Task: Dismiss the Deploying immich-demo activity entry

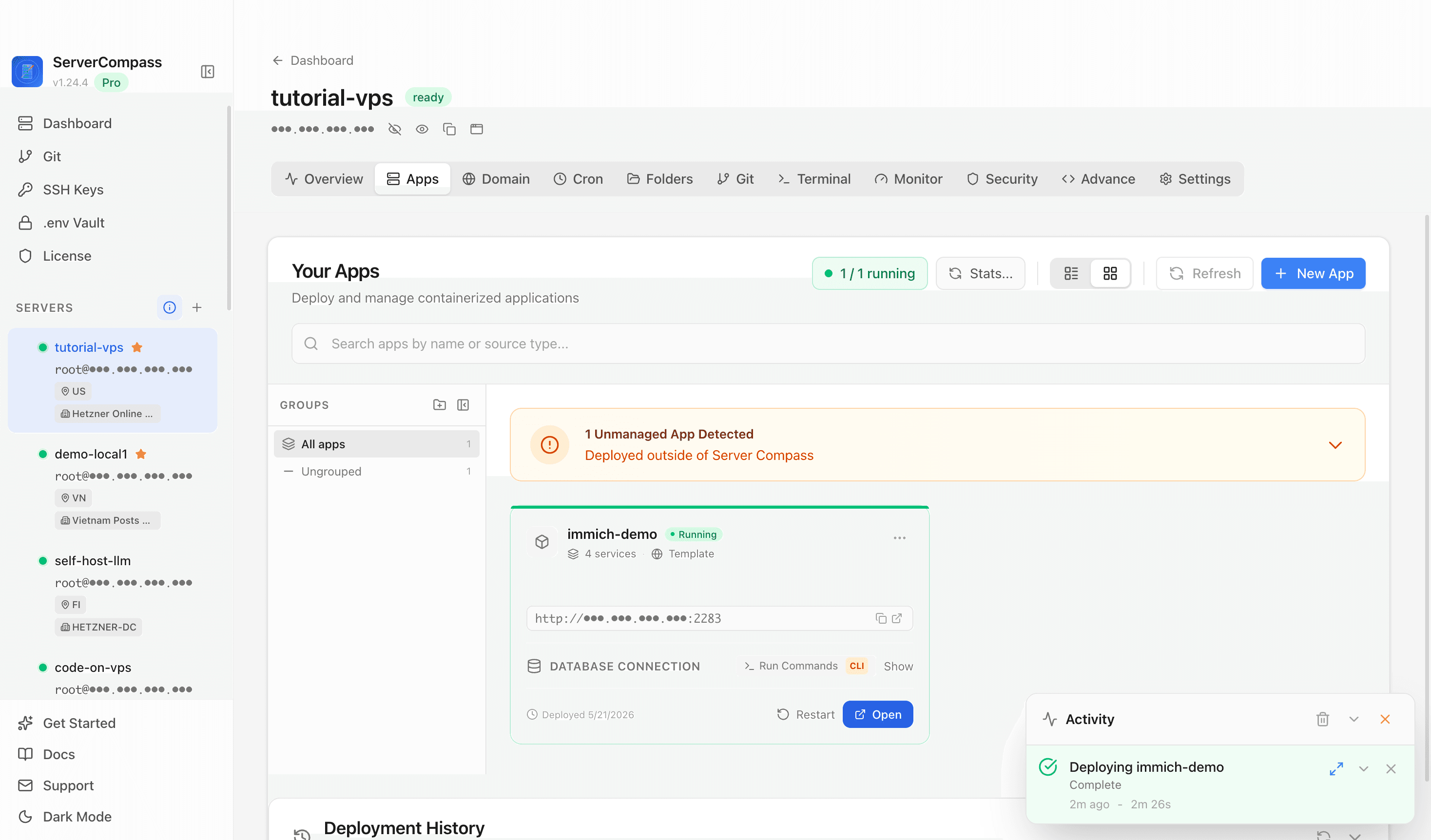Action: click(1391, 769)
